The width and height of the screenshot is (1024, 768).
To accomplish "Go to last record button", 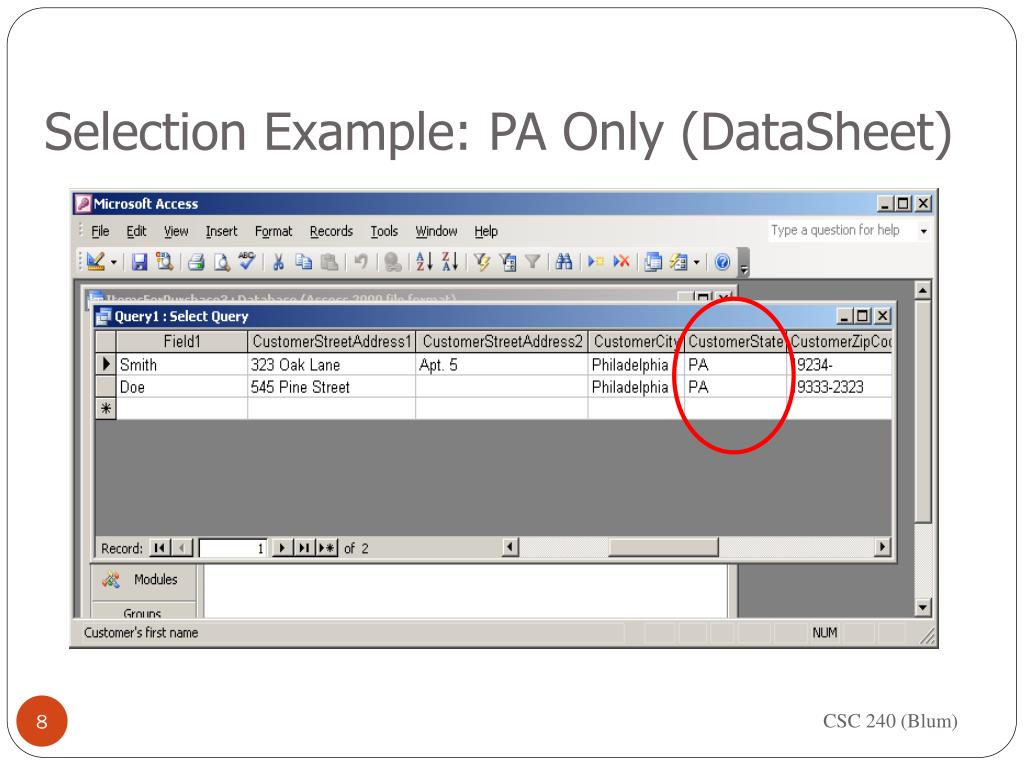I will coord(304,548).
